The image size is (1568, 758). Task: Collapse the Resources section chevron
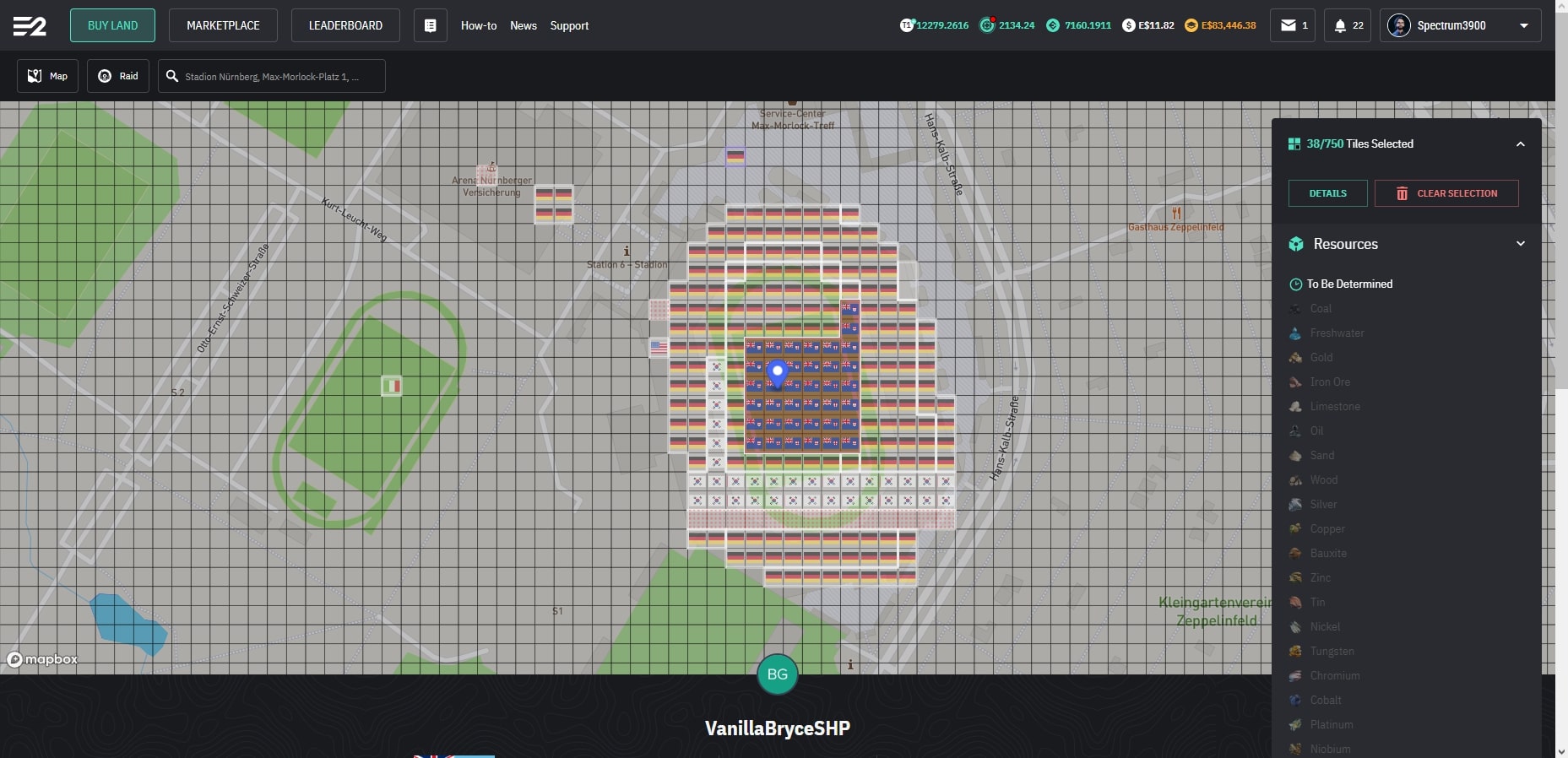point(1521,244)
